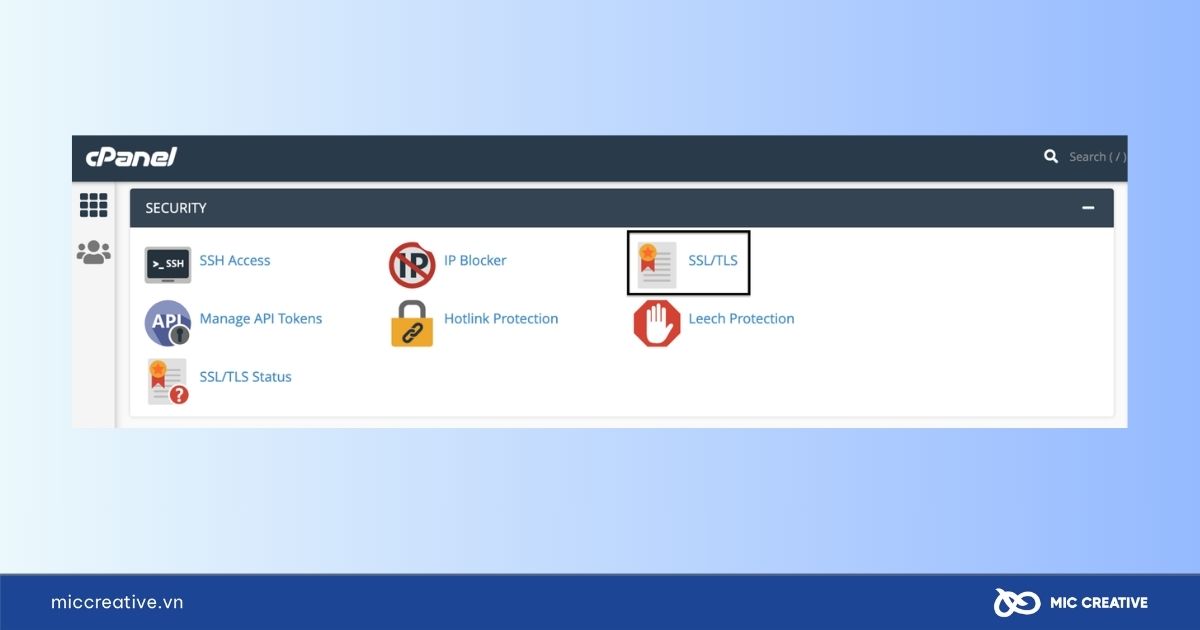Open the SSL/TLS Status link
This screenshot has height=630, width=1200.
click(x=246, y=377)
